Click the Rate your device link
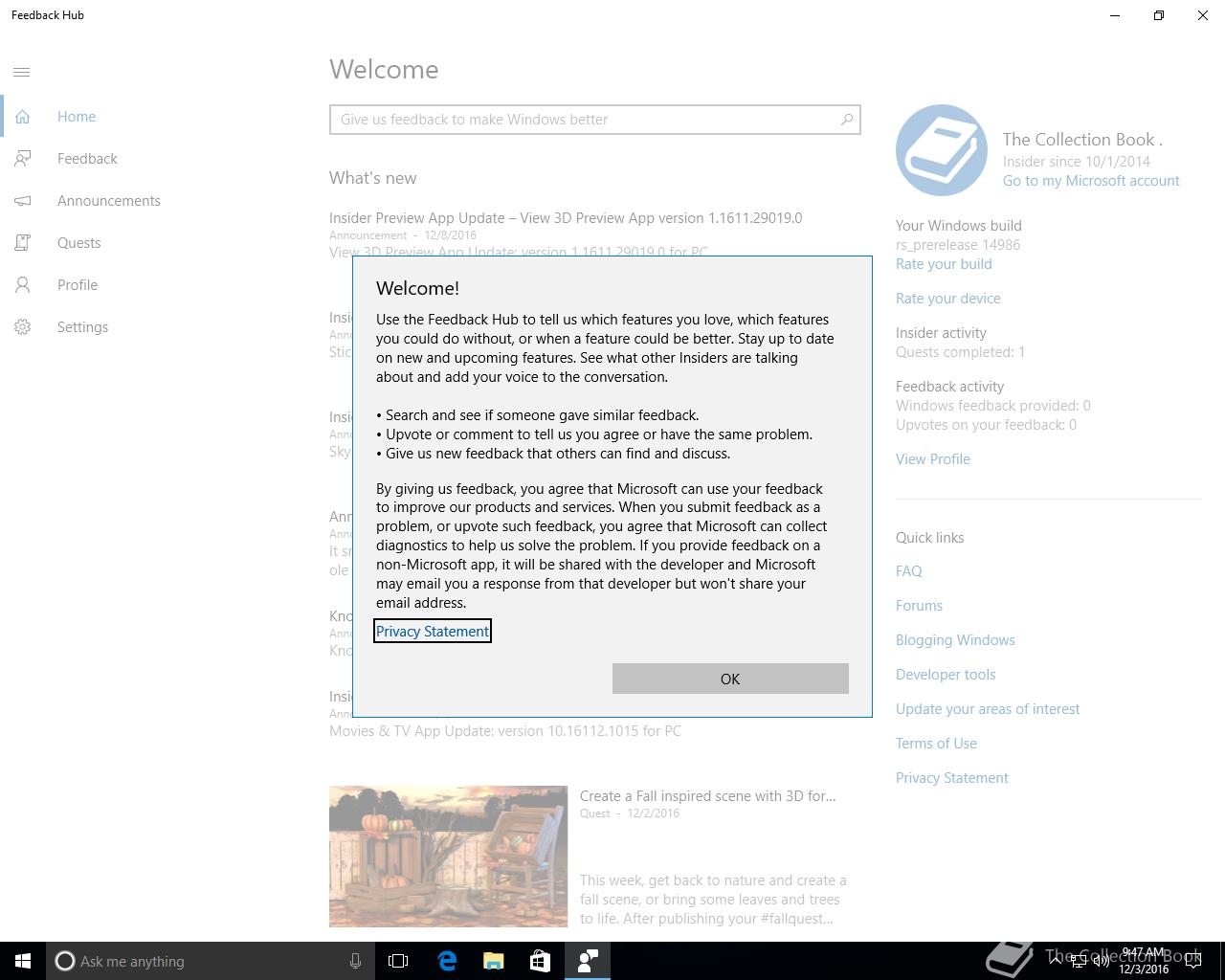This screenshot has height=980, width=1225. click(x=948, y=299)
